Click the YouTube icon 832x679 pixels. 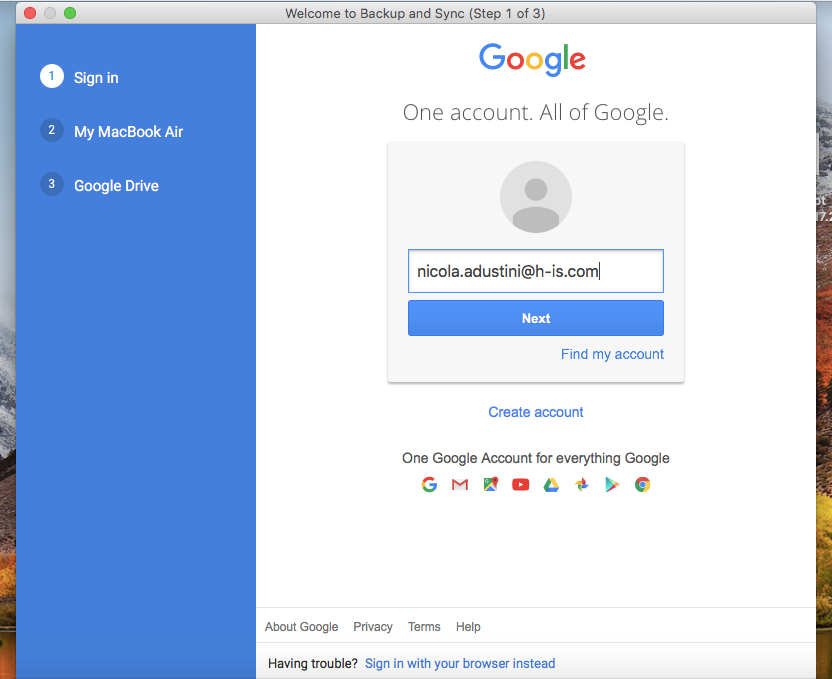521,484
